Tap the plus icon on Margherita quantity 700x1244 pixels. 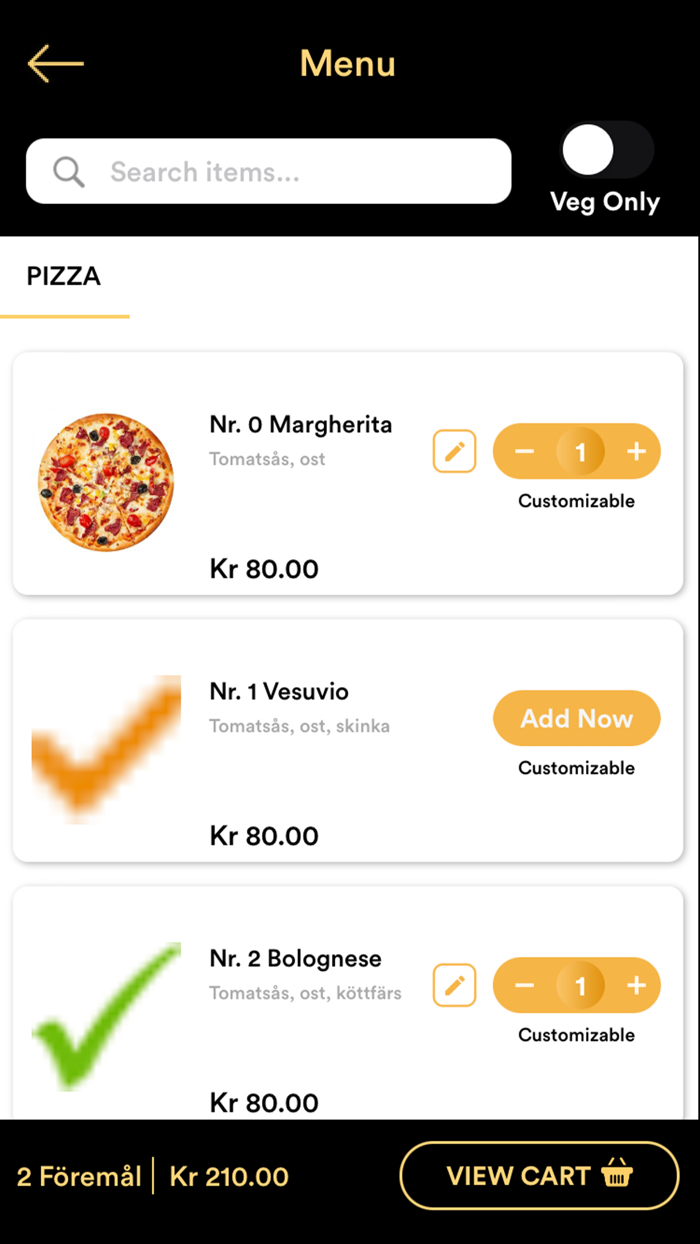(x=636, y=451)
